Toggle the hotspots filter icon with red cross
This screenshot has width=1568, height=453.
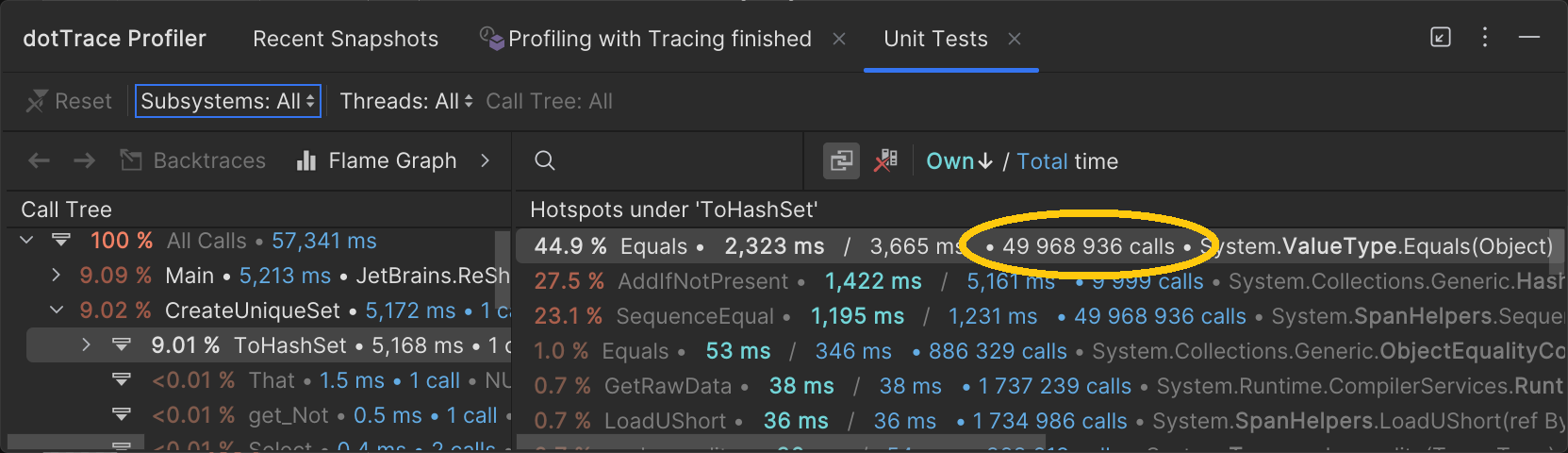[885, 161]
